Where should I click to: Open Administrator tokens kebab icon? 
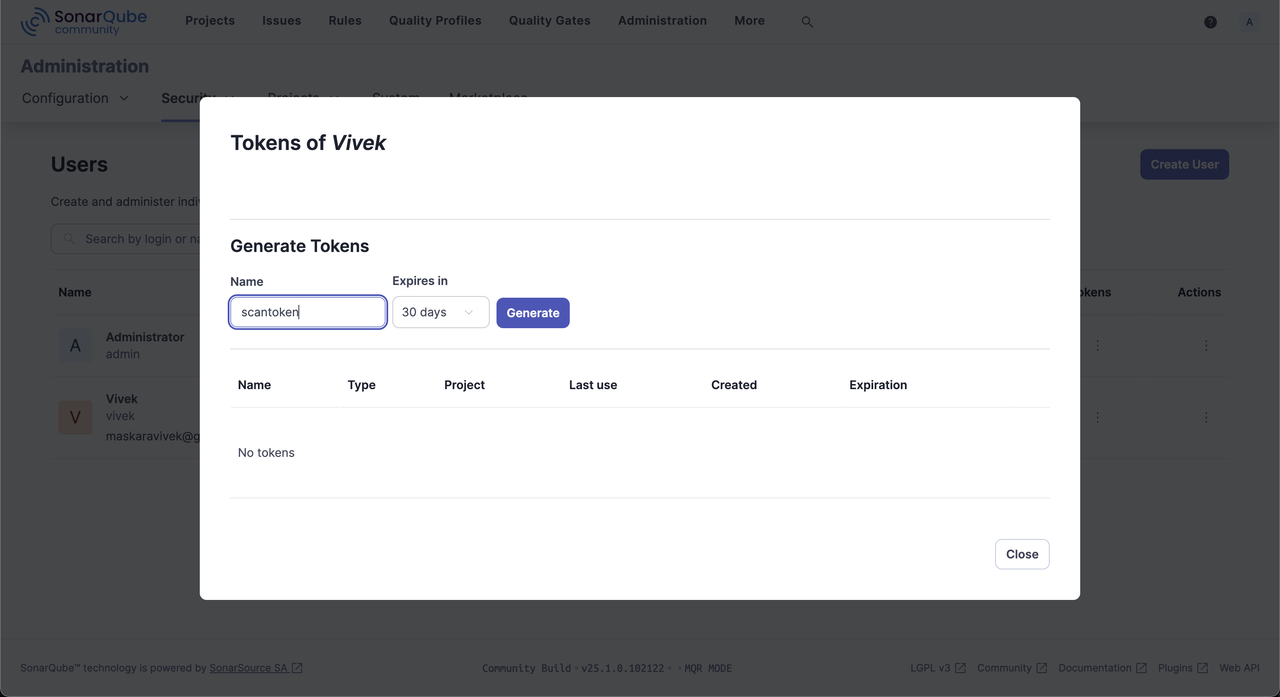click(x=1097, y=345)
